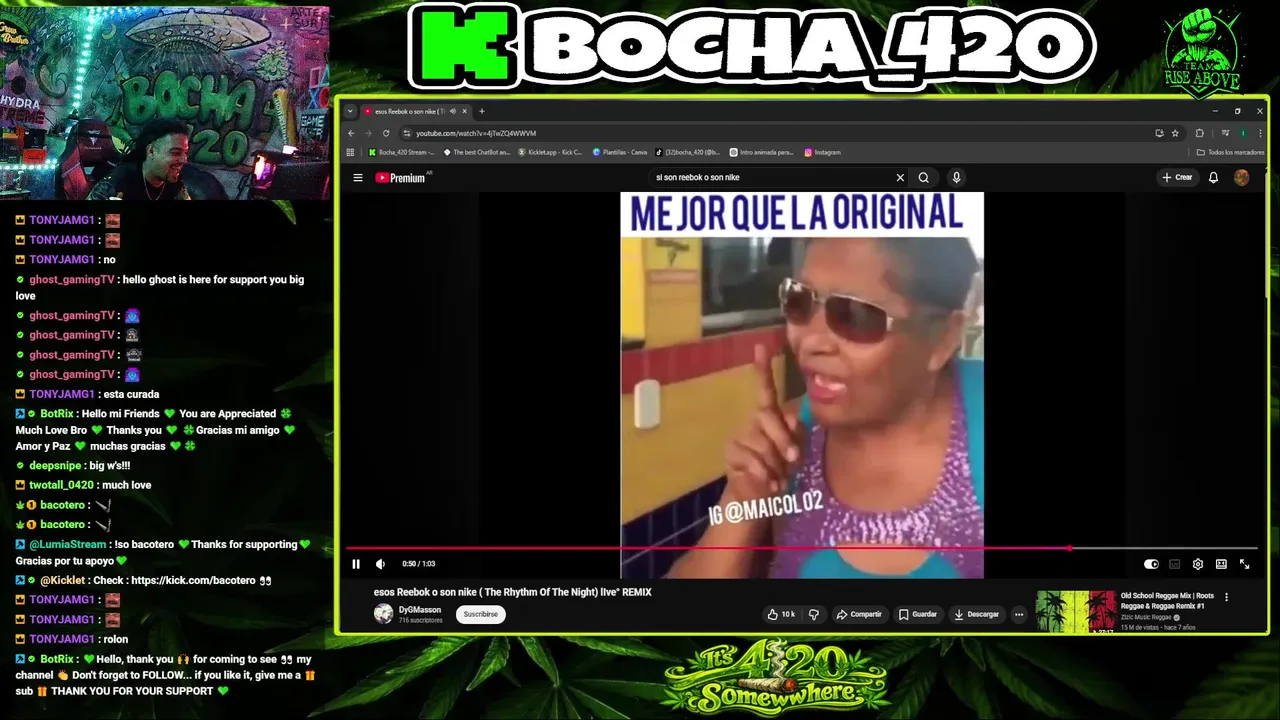Open DyGMasson channel avatar
This screenshot has height=720, width=1280.
coord(383,614)
